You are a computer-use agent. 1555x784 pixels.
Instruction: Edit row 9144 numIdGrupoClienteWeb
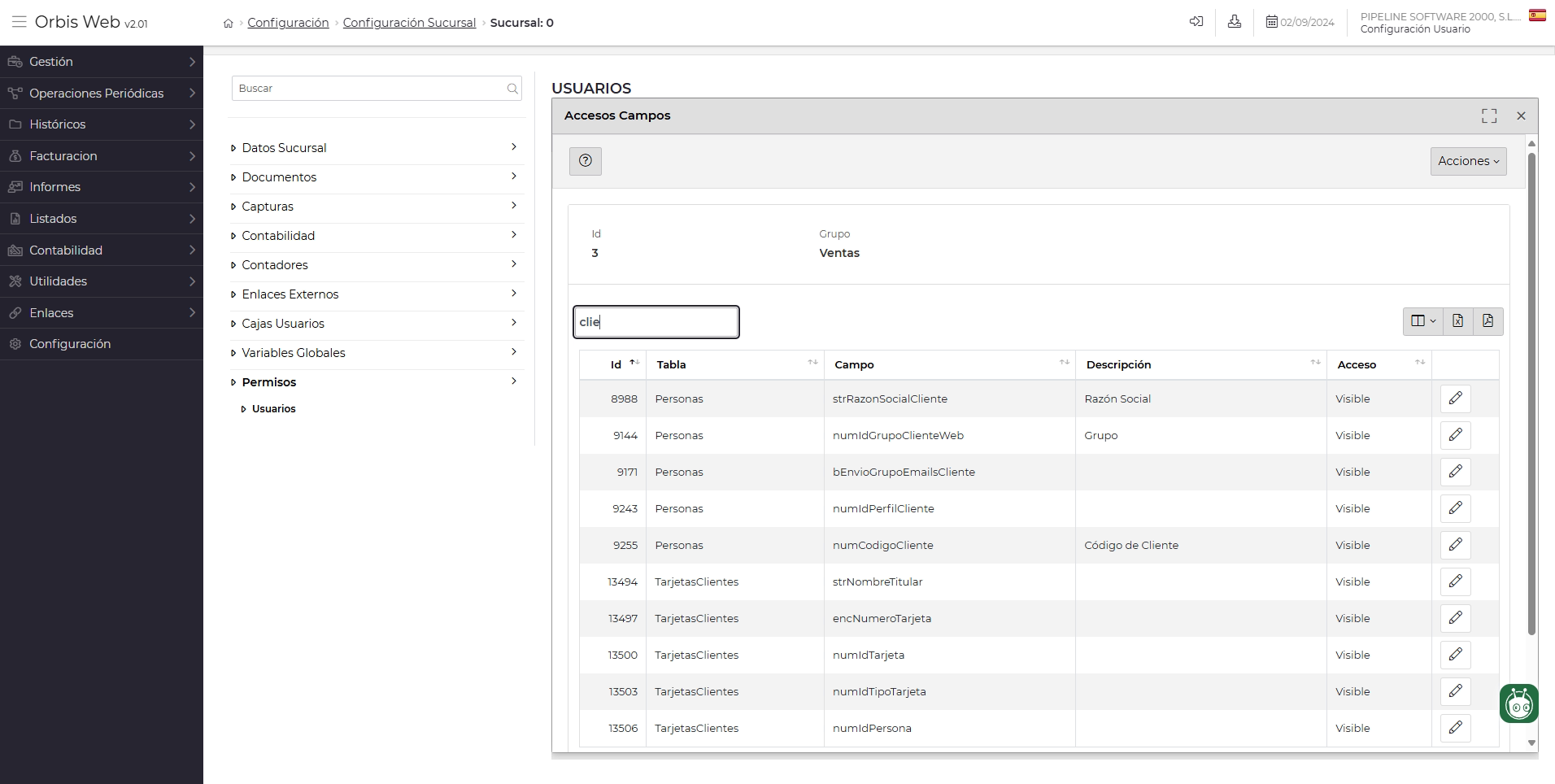tap(1456, 435)
